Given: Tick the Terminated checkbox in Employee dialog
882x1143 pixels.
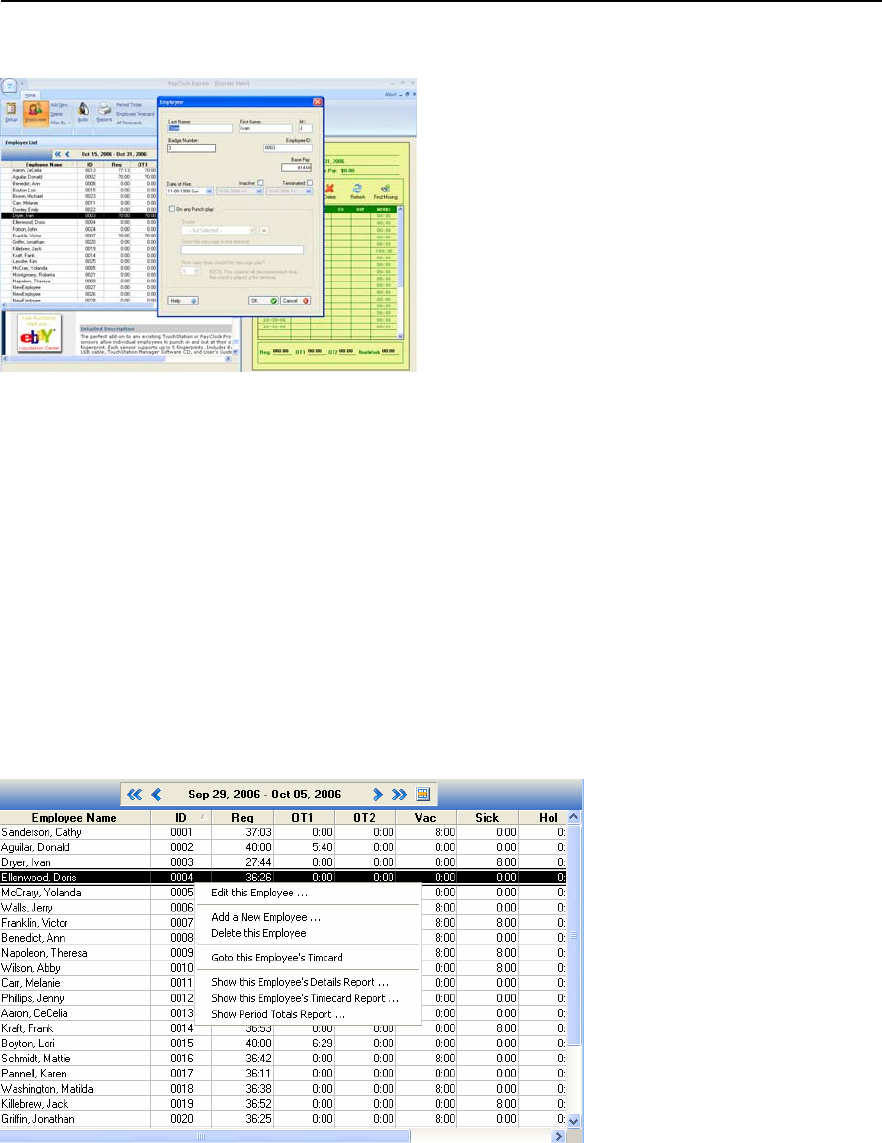Looking at the screenshot, I should point(310,183).
